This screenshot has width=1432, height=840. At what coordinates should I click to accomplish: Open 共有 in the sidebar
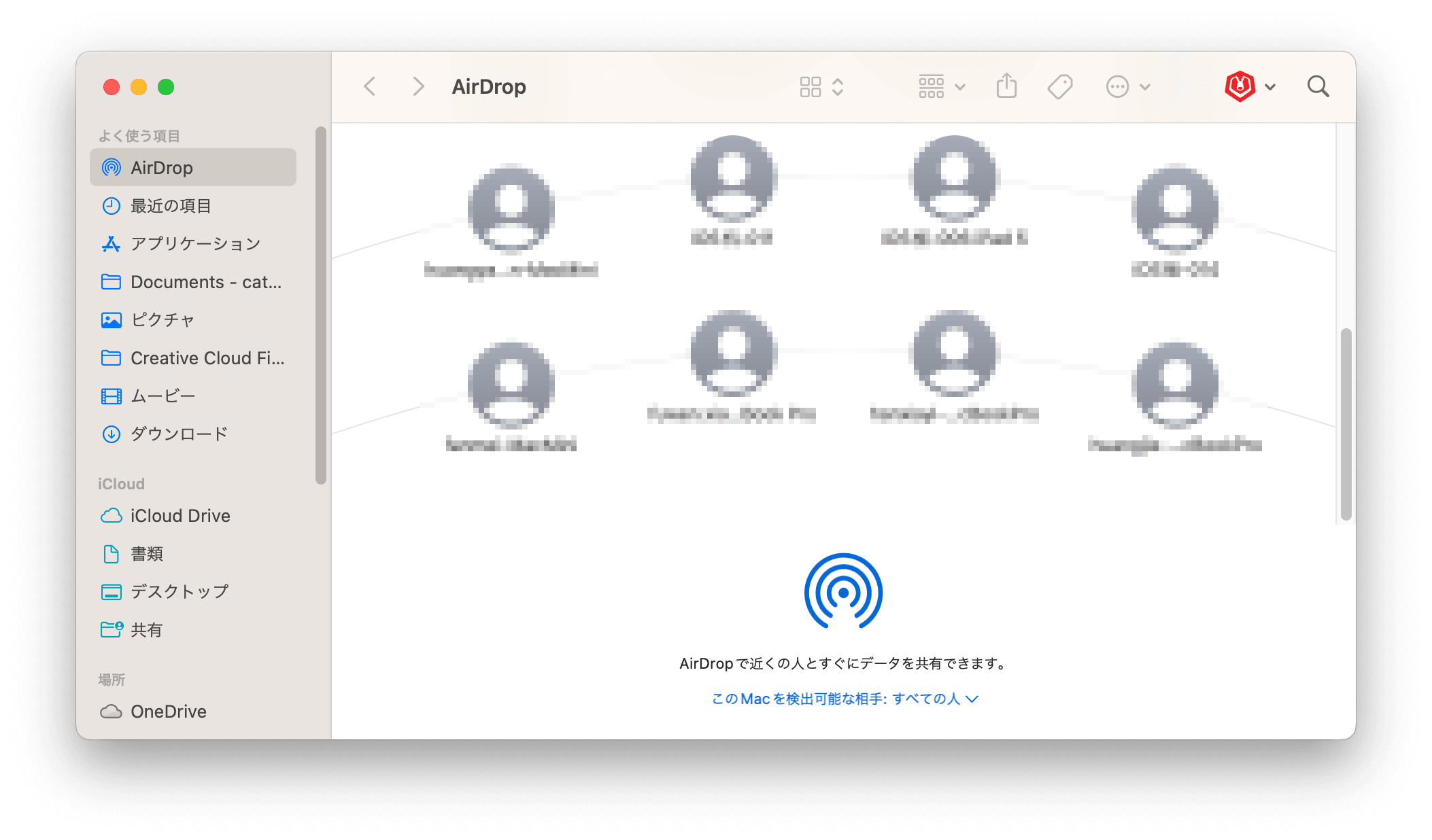tap(193, 630)
